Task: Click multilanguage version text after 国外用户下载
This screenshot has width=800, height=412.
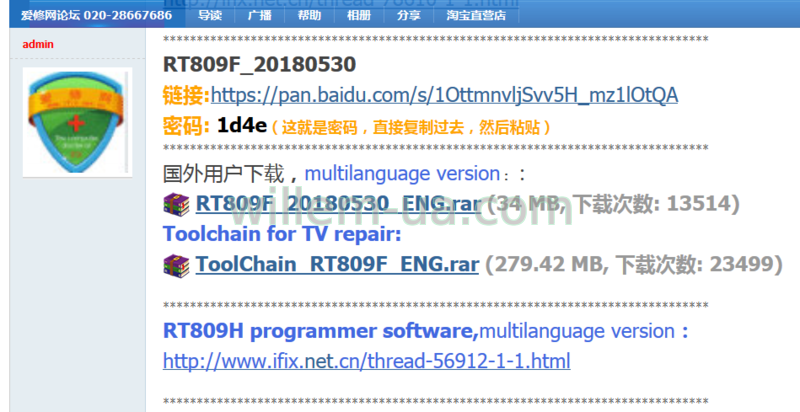Action: 402,174
